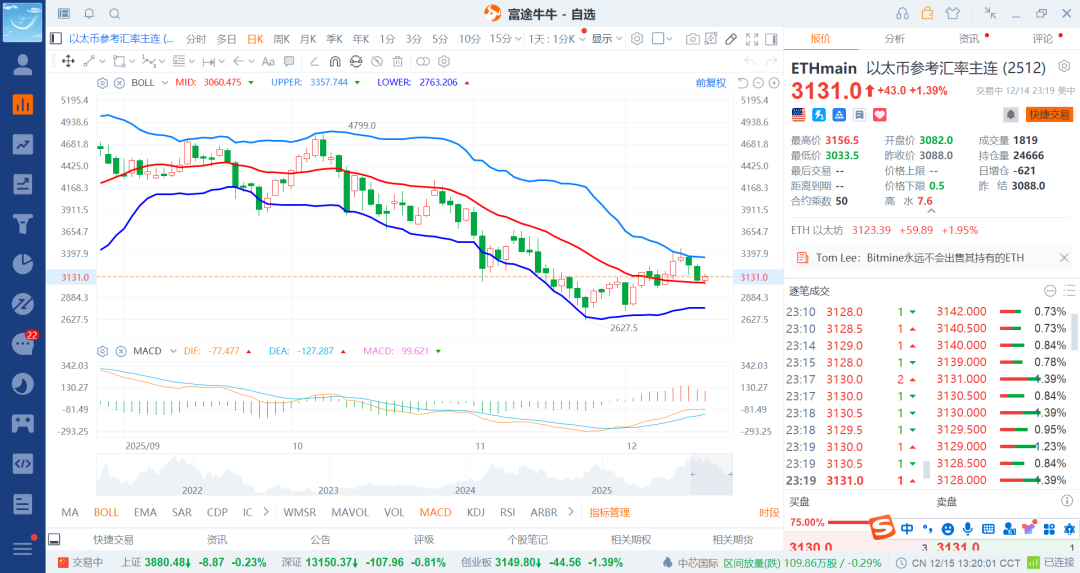Select the orange watchlist chart sidebar icon

tap(23, 105)
